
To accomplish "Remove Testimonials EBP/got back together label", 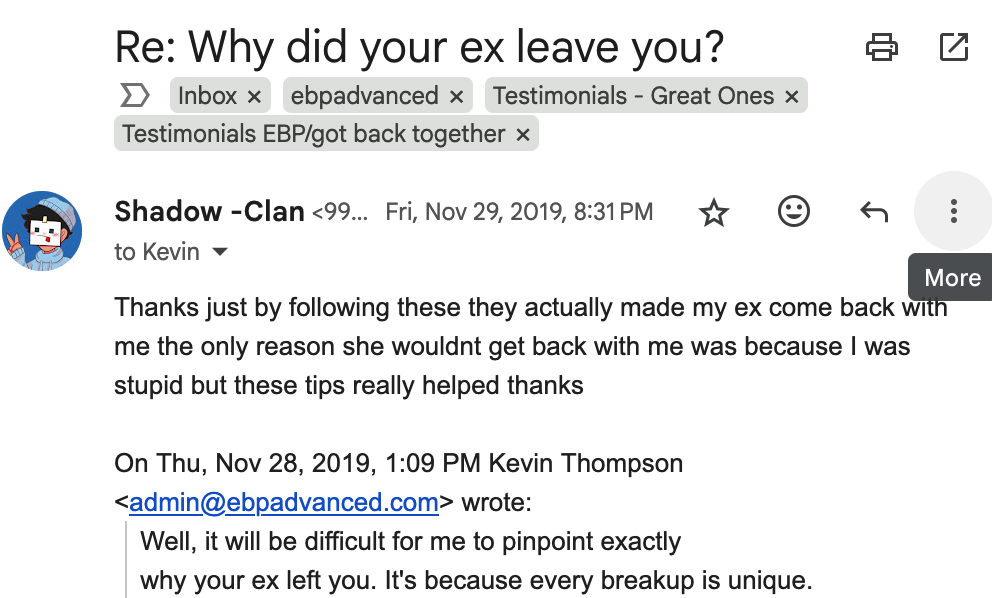I will click(523, 135).
